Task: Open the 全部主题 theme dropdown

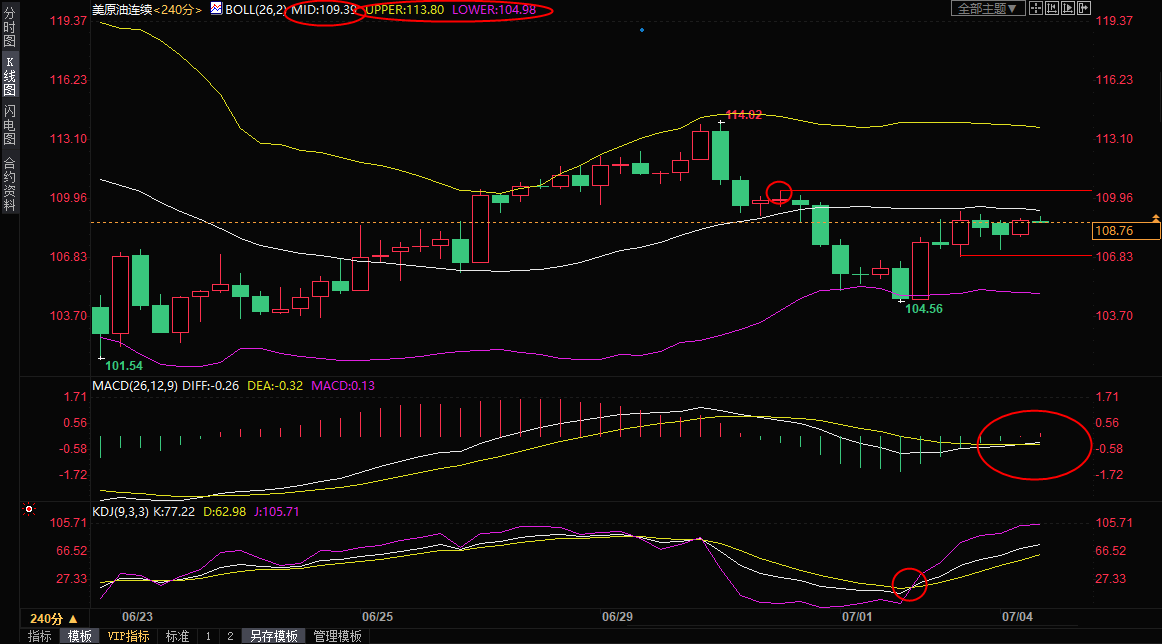Action: [986, 9]
